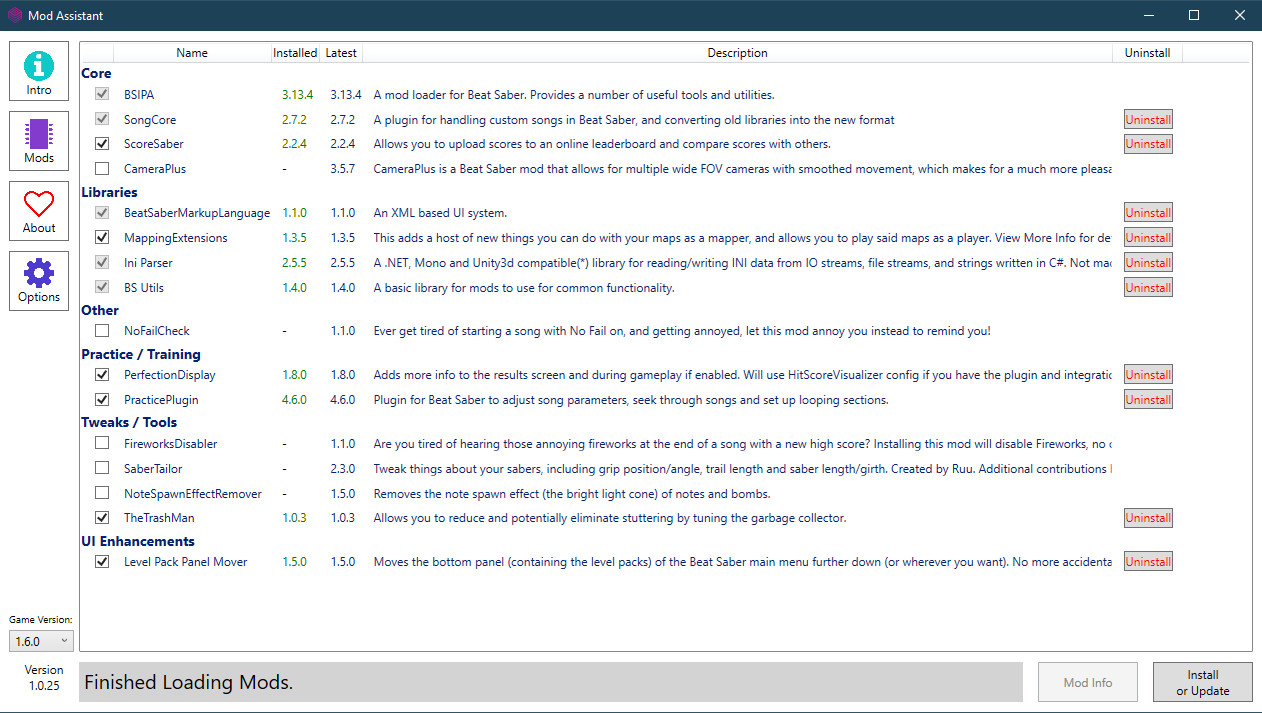
Task: Click the Practice / Training heading
Action: [141, 354]
